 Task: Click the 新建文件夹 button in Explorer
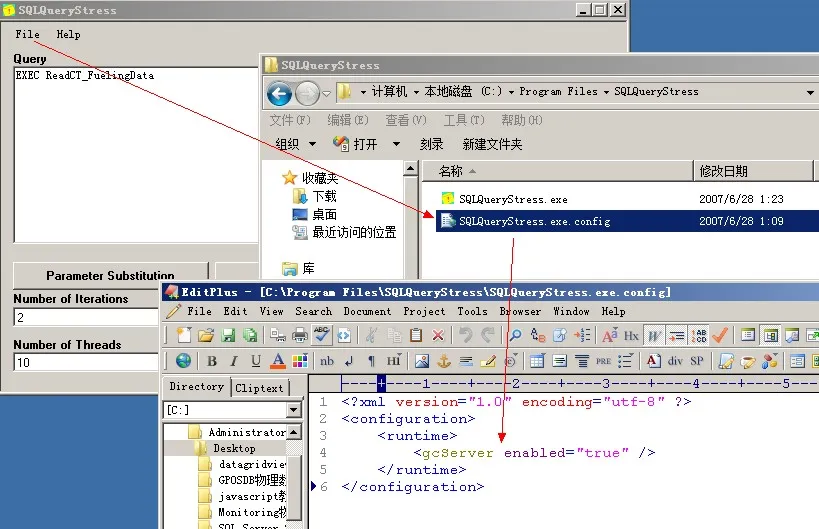tap(492, 144)
